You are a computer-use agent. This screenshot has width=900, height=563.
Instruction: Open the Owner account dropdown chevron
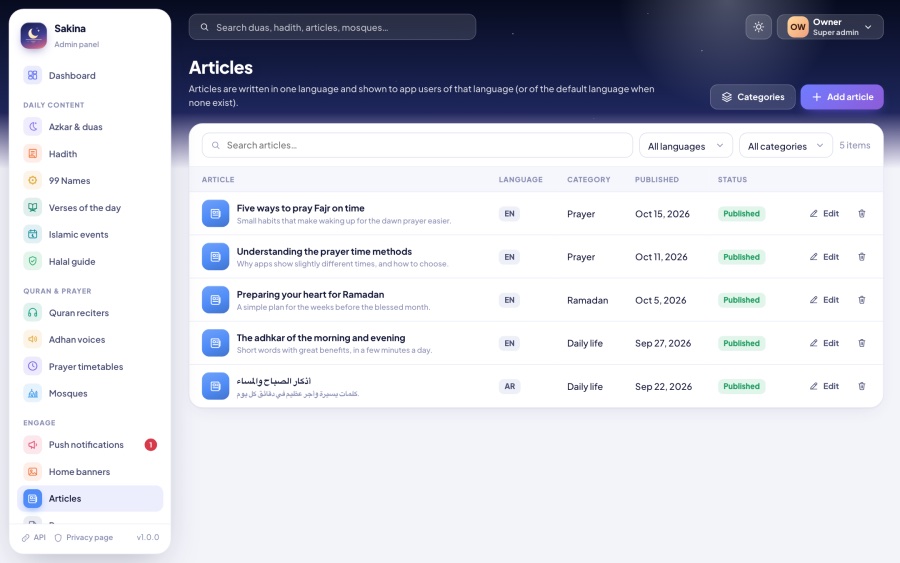tap(868, 27)
